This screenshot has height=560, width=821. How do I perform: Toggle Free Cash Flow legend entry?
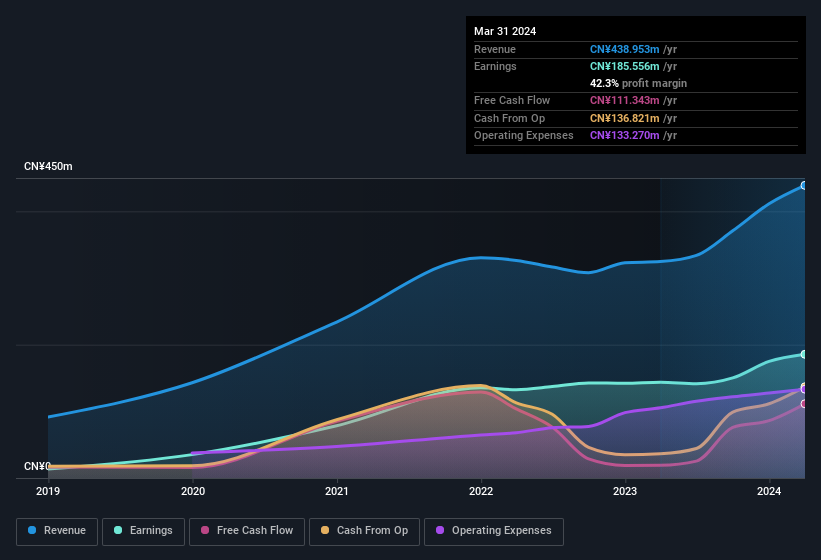247,531
